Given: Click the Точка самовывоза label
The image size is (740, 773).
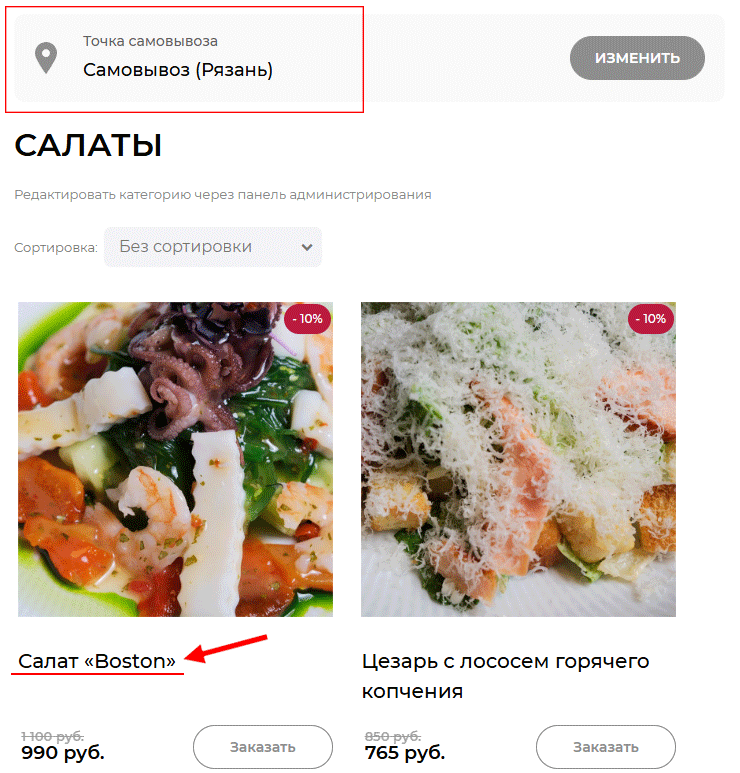Looking at the screenshot, I should (x=150, y=41).
